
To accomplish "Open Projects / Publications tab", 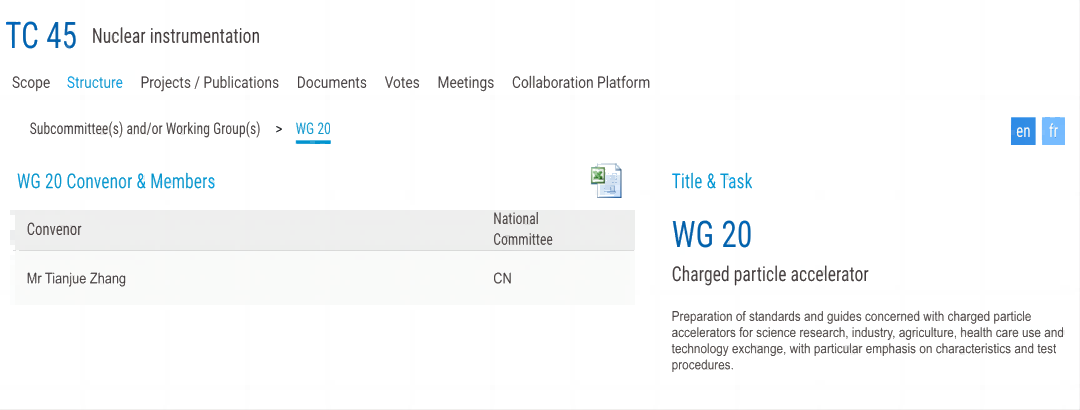I will tap(209, 83).
